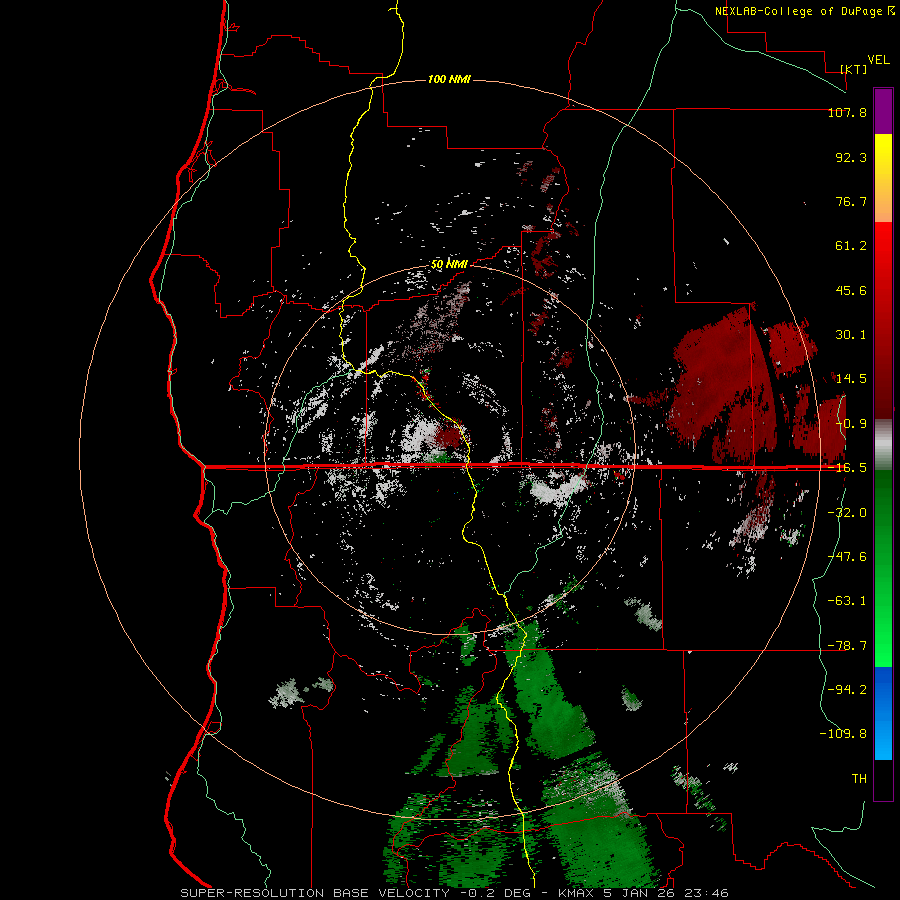Pick the purple segment of velocity color bar
This screenshot has height=900, width=900.
point(883,111)
